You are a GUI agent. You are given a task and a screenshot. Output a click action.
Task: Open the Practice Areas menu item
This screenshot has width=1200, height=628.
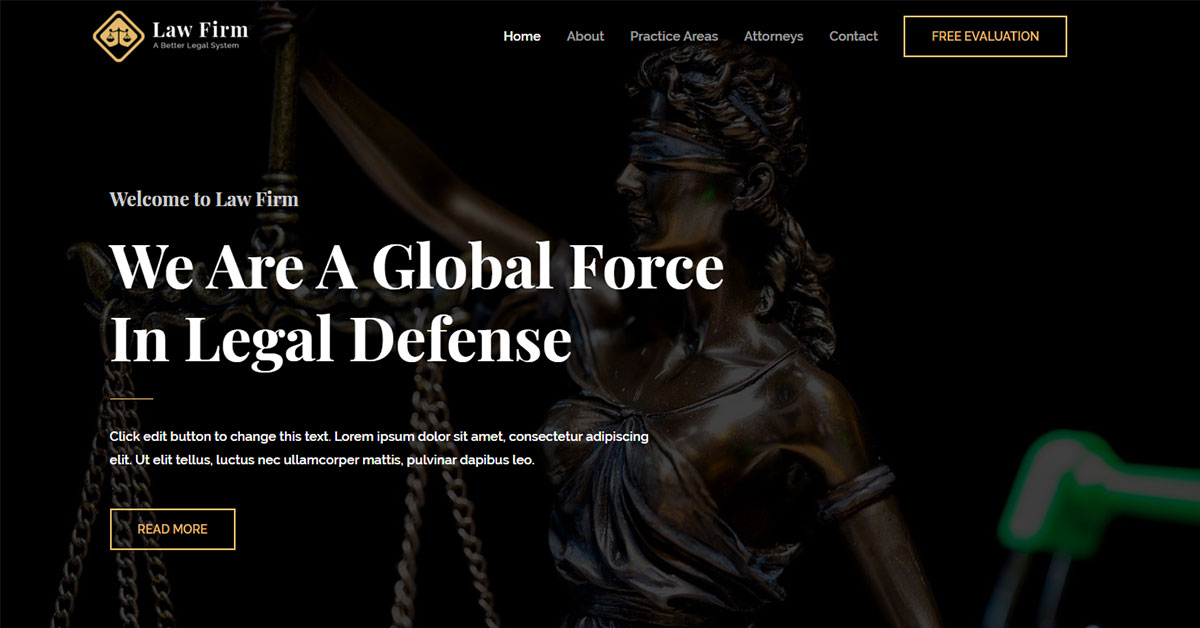(x=674, y=36)
